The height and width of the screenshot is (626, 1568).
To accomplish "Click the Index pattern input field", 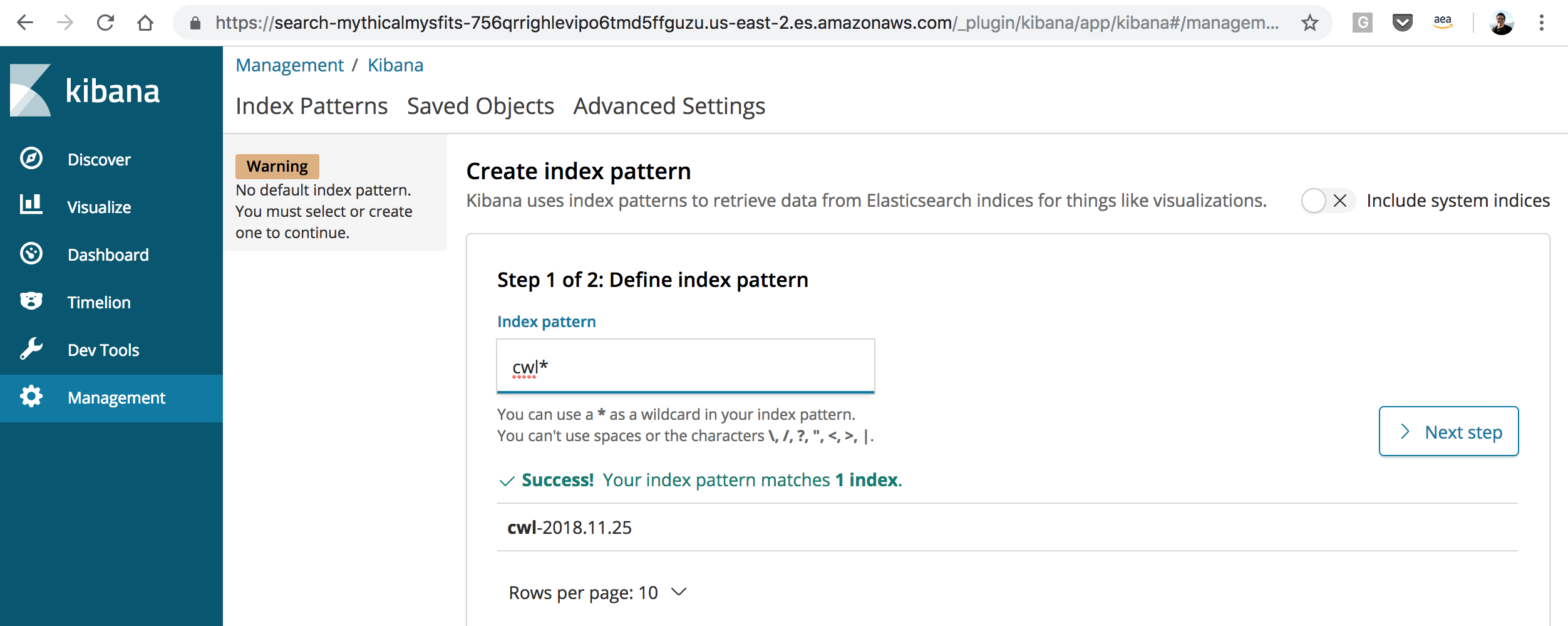I will 685,367.
